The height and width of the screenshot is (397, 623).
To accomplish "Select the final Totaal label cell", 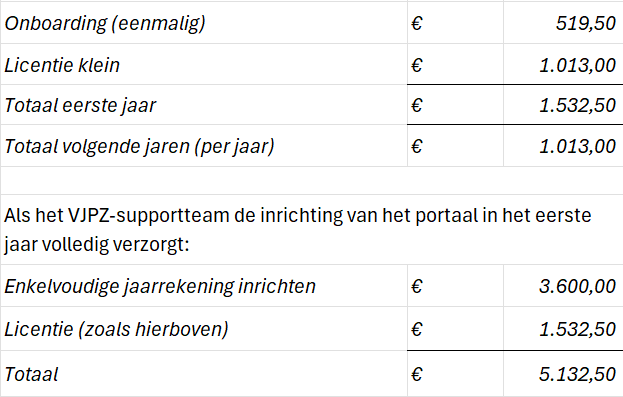I will point(204,374).
